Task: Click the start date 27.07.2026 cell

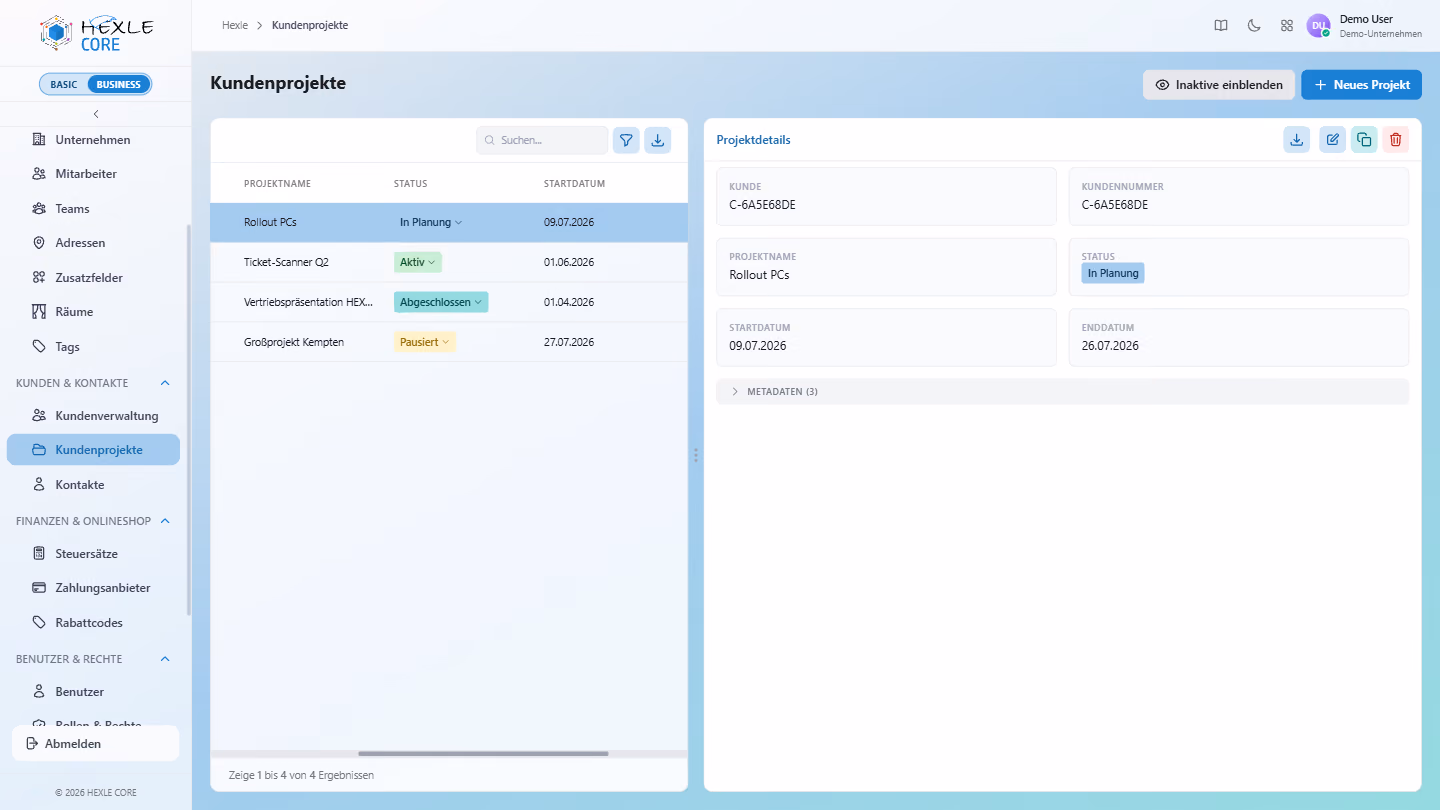Action: click(569, 342)
